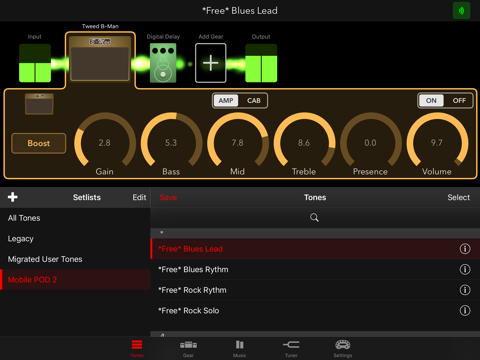Select the Tweed B-Man amp block

pyautogui.click(x=100, y=58)
